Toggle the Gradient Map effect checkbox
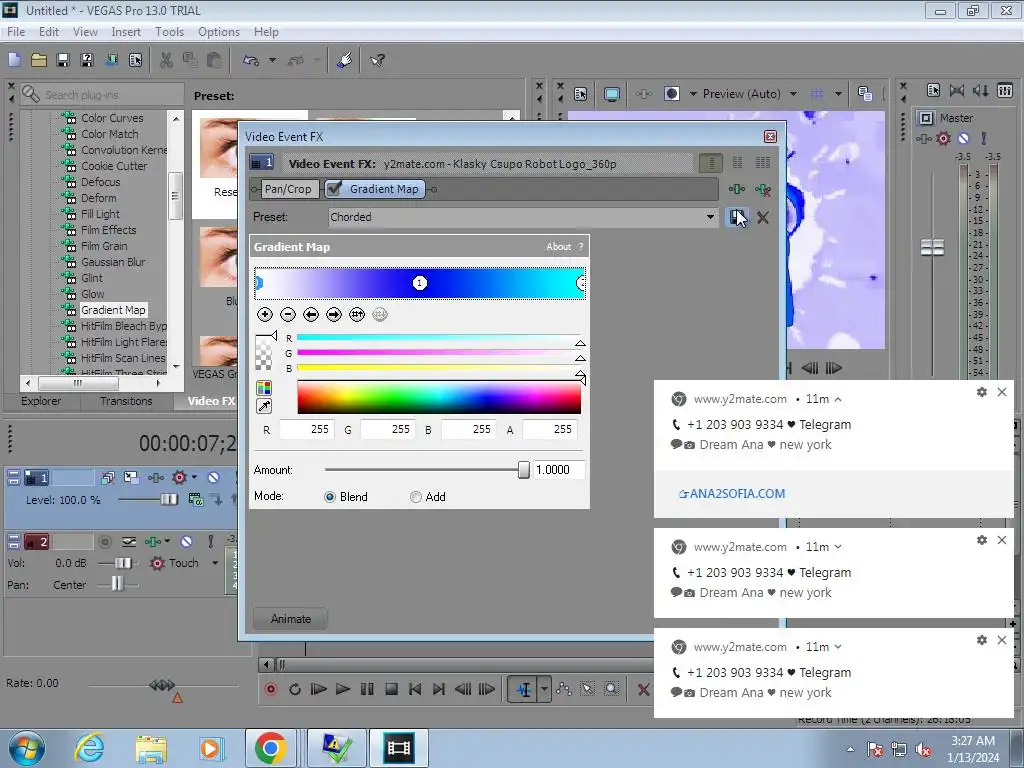 pos(334,189)
